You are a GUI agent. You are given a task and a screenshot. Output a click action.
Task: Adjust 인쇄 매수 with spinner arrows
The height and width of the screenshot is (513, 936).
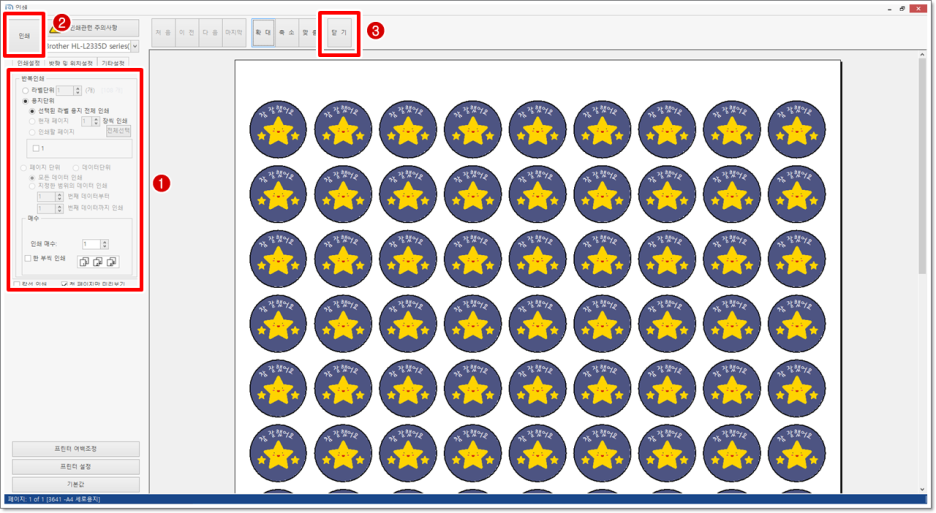[x=105, y=244]
